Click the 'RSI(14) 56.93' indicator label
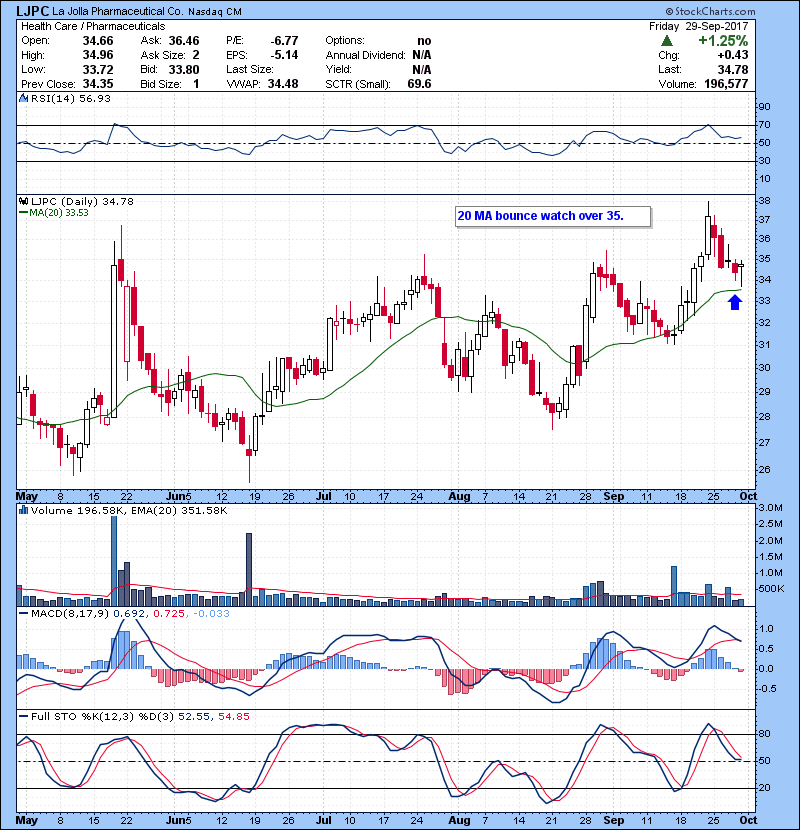The image size is (800, 830). tap(70, 98)
